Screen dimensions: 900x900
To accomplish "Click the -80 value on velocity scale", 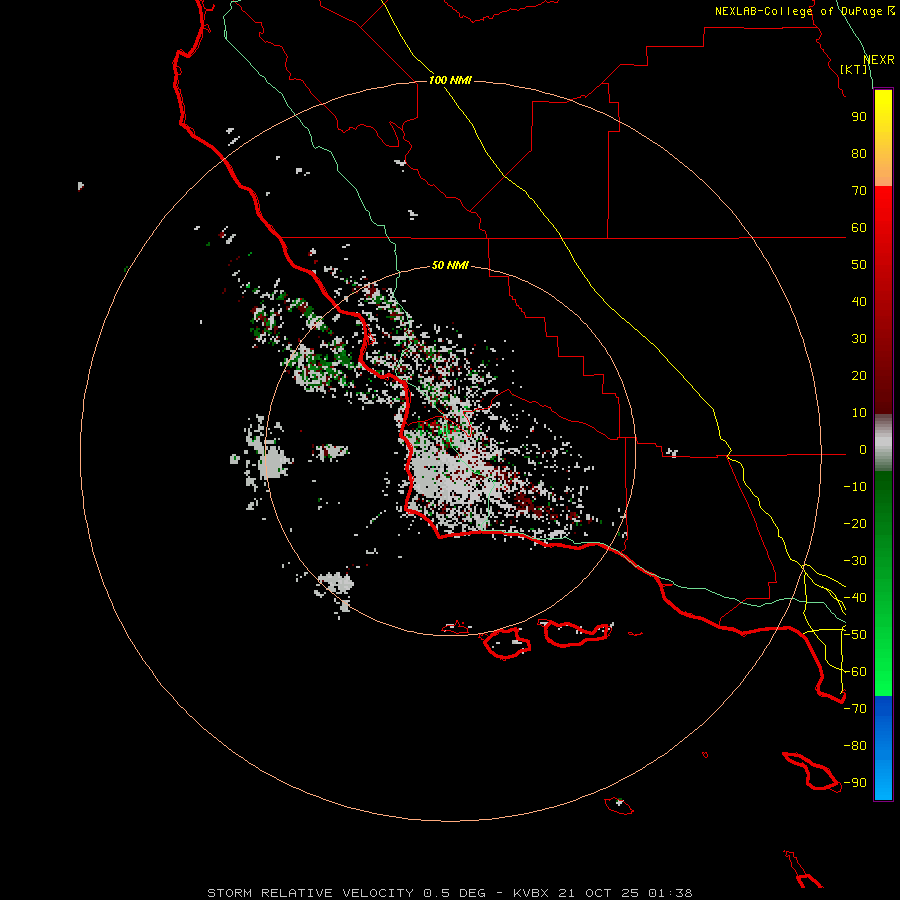I will click(855, 746).
